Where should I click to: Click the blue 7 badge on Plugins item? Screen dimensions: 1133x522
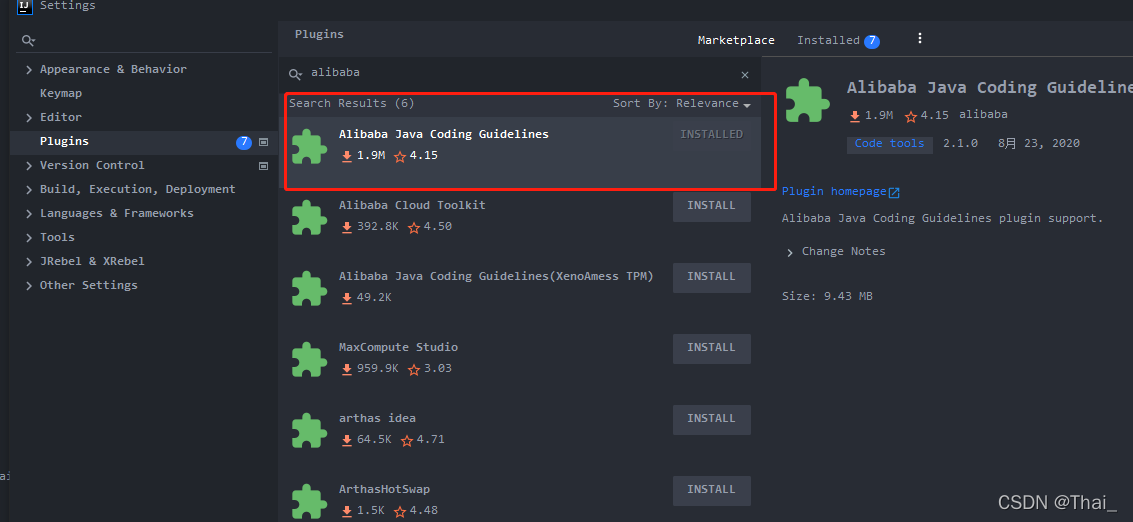coord(244,142)
